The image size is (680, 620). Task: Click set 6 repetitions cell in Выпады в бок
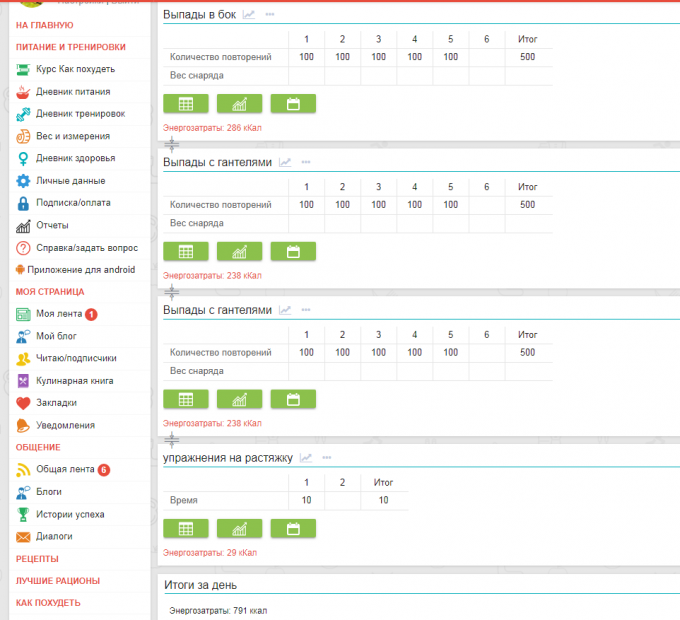point(486,57)
